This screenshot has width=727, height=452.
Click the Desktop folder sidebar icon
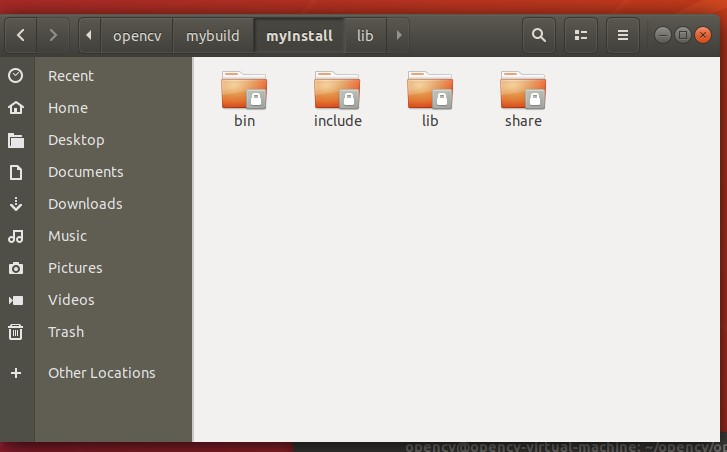click(x=16, y=140)
